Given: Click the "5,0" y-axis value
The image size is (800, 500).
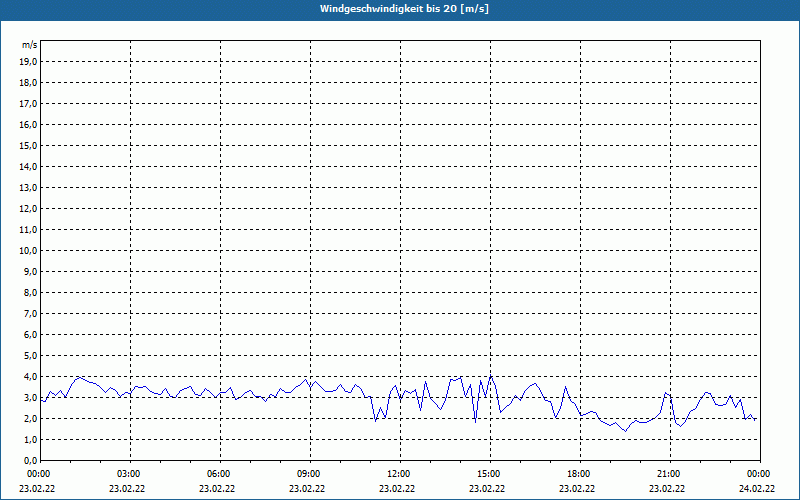Looking at the screenshot, I should pos(30,355).
